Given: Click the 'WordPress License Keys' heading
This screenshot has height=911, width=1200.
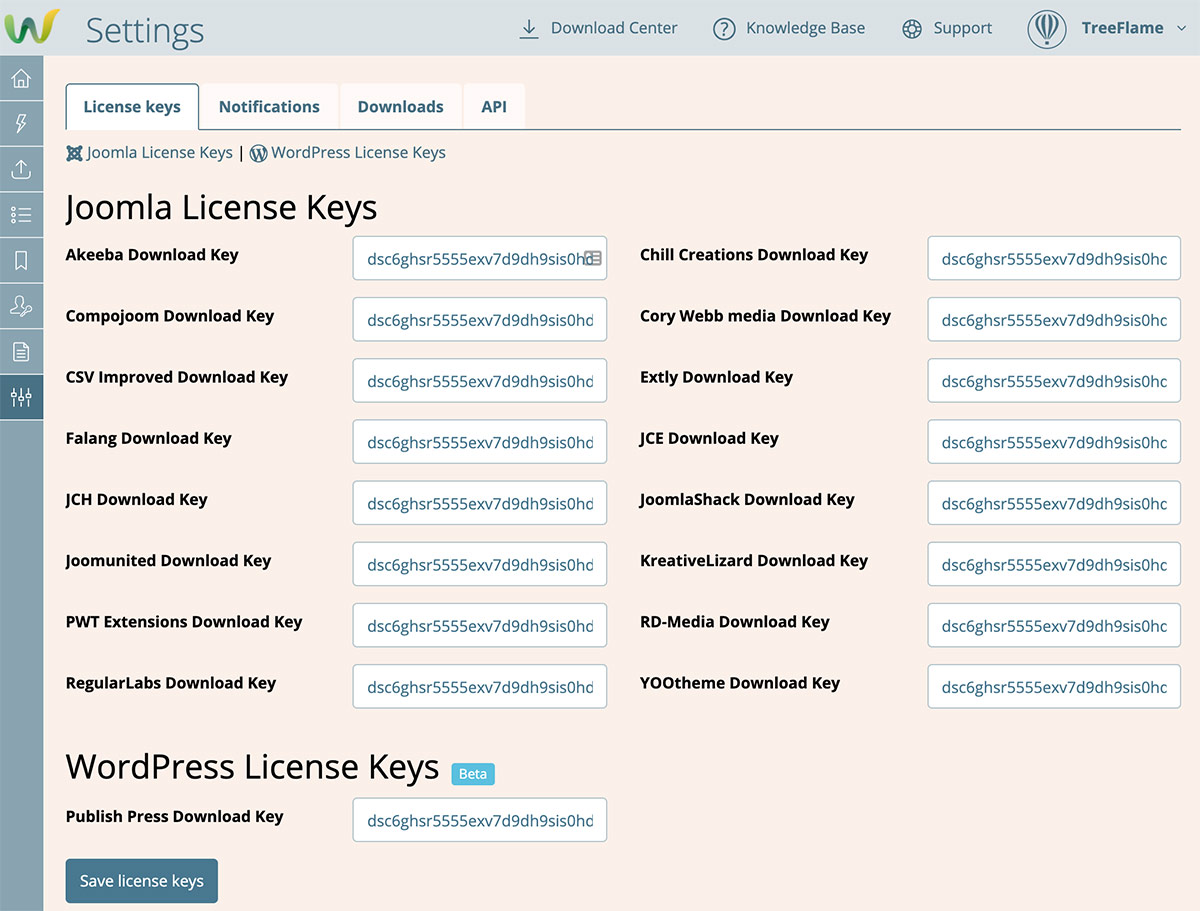Looking at the screenshot, I should (x=253, y=767).
